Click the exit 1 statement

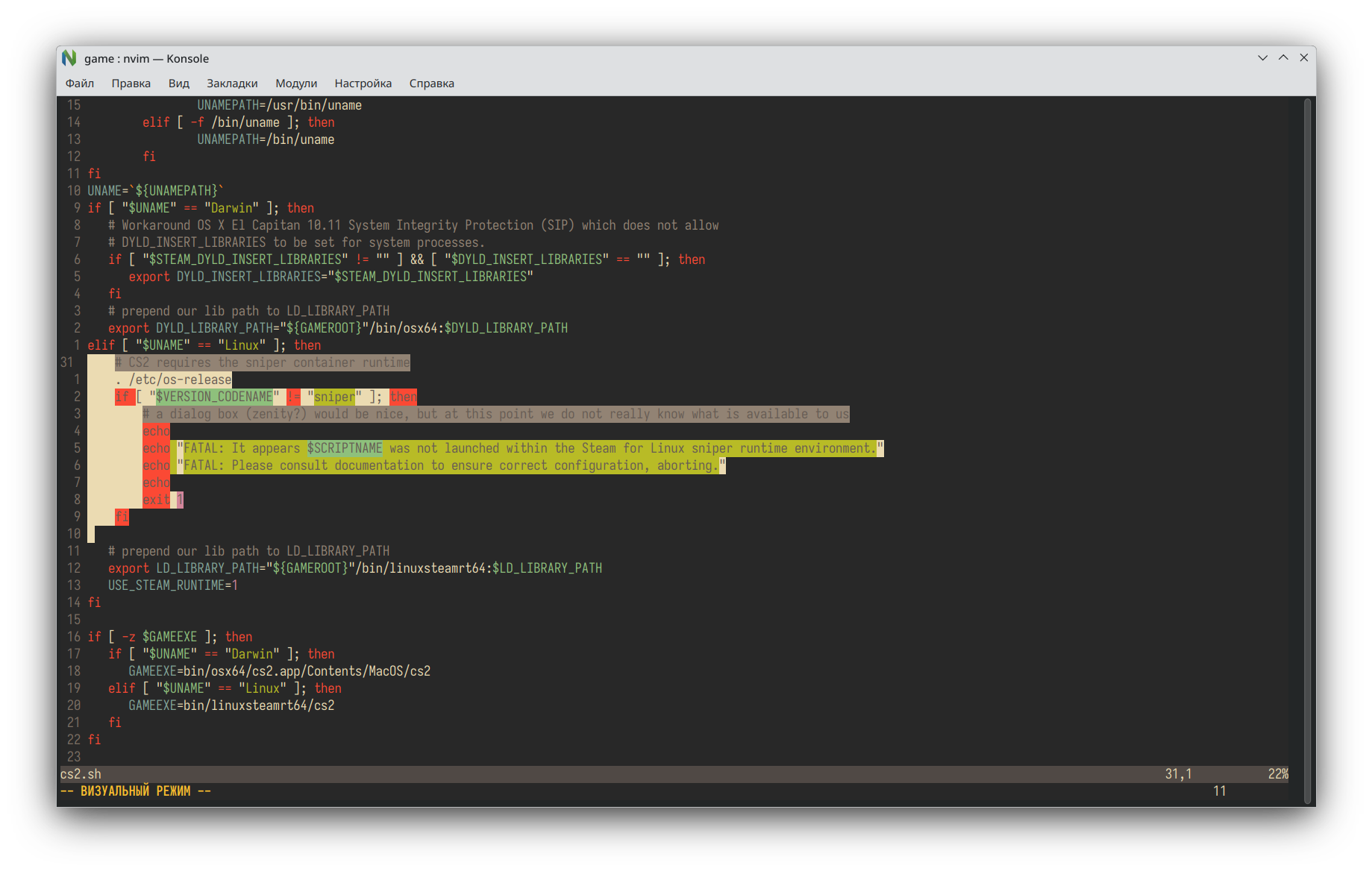point(163,500)
